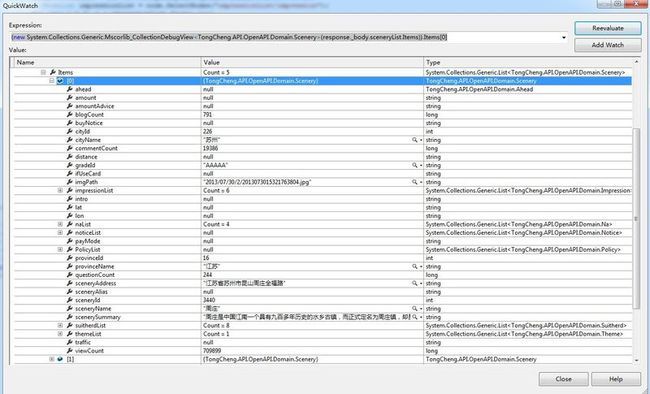
Task: Click the property icon beside traffic
Action: click(x=69, y=342)
